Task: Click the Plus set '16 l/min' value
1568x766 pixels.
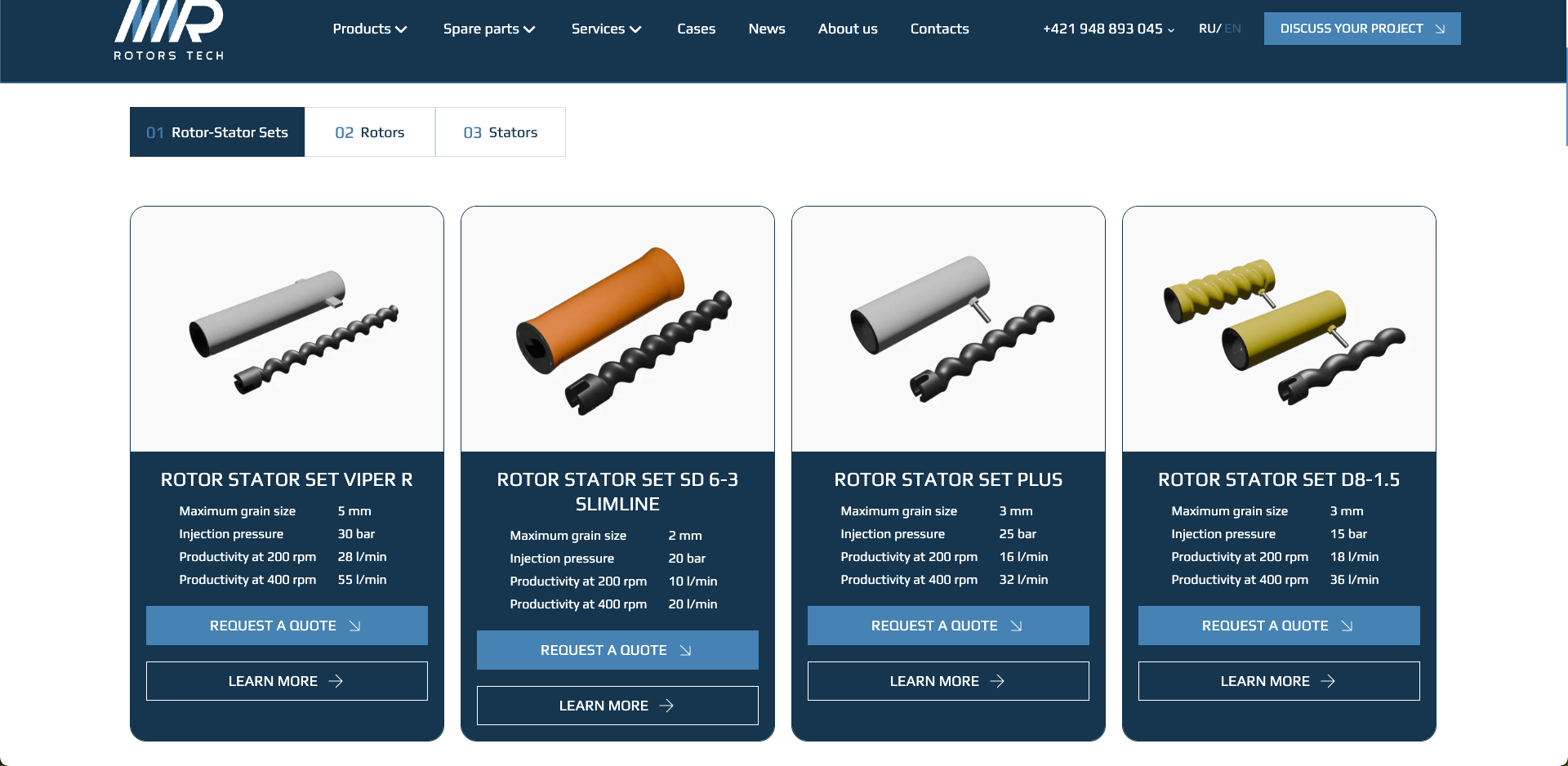Action: point(1023,557)
